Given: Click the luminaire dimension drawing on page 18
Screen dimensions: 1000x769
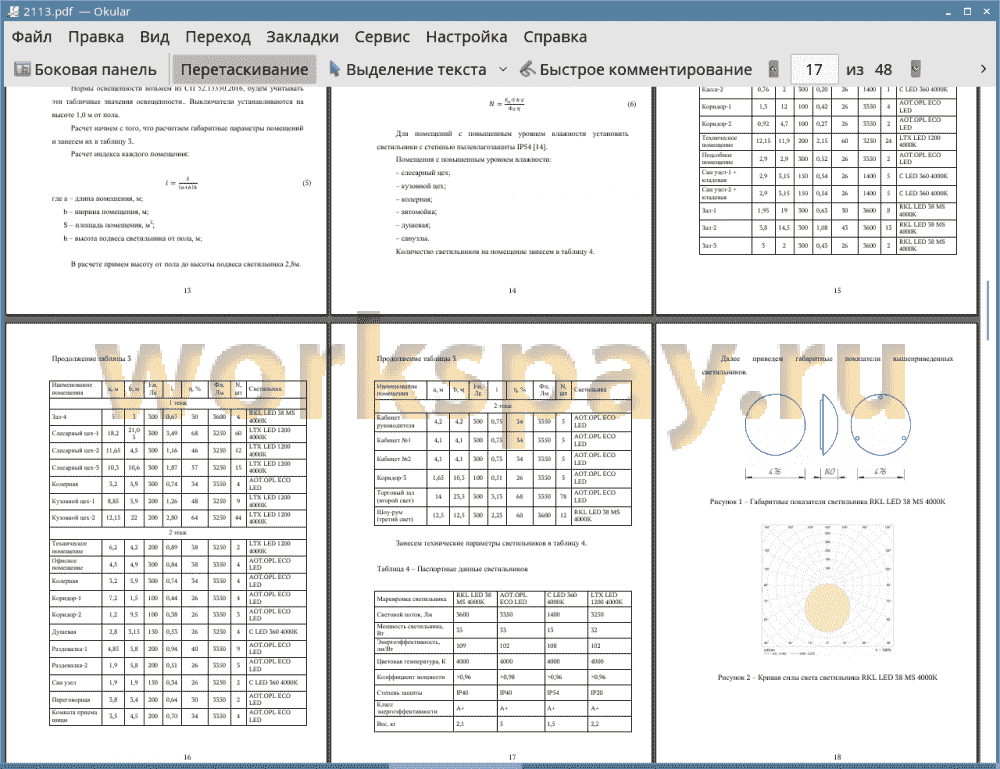Looking at the screenshot, I should pyautogui.click(x=827, y=435).
